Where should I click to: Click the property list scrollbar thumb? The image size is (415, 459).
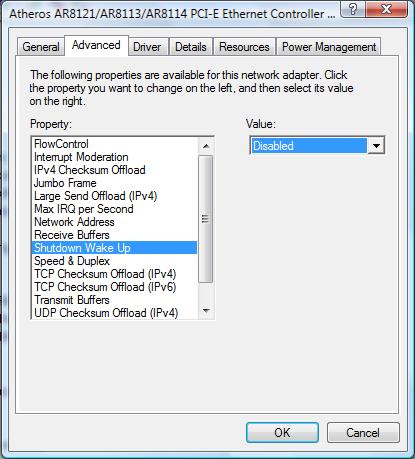click(206, 219)
